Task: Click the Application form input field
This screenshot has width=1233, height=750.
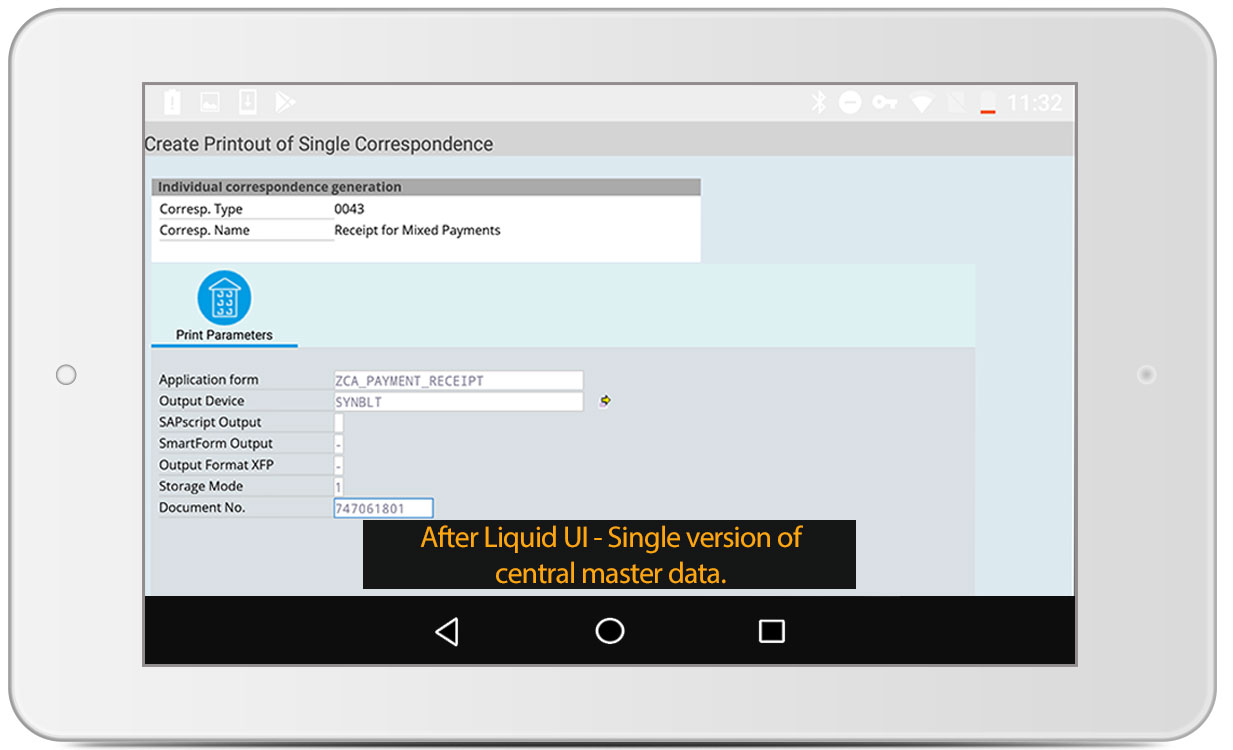Action: (458, 380)
